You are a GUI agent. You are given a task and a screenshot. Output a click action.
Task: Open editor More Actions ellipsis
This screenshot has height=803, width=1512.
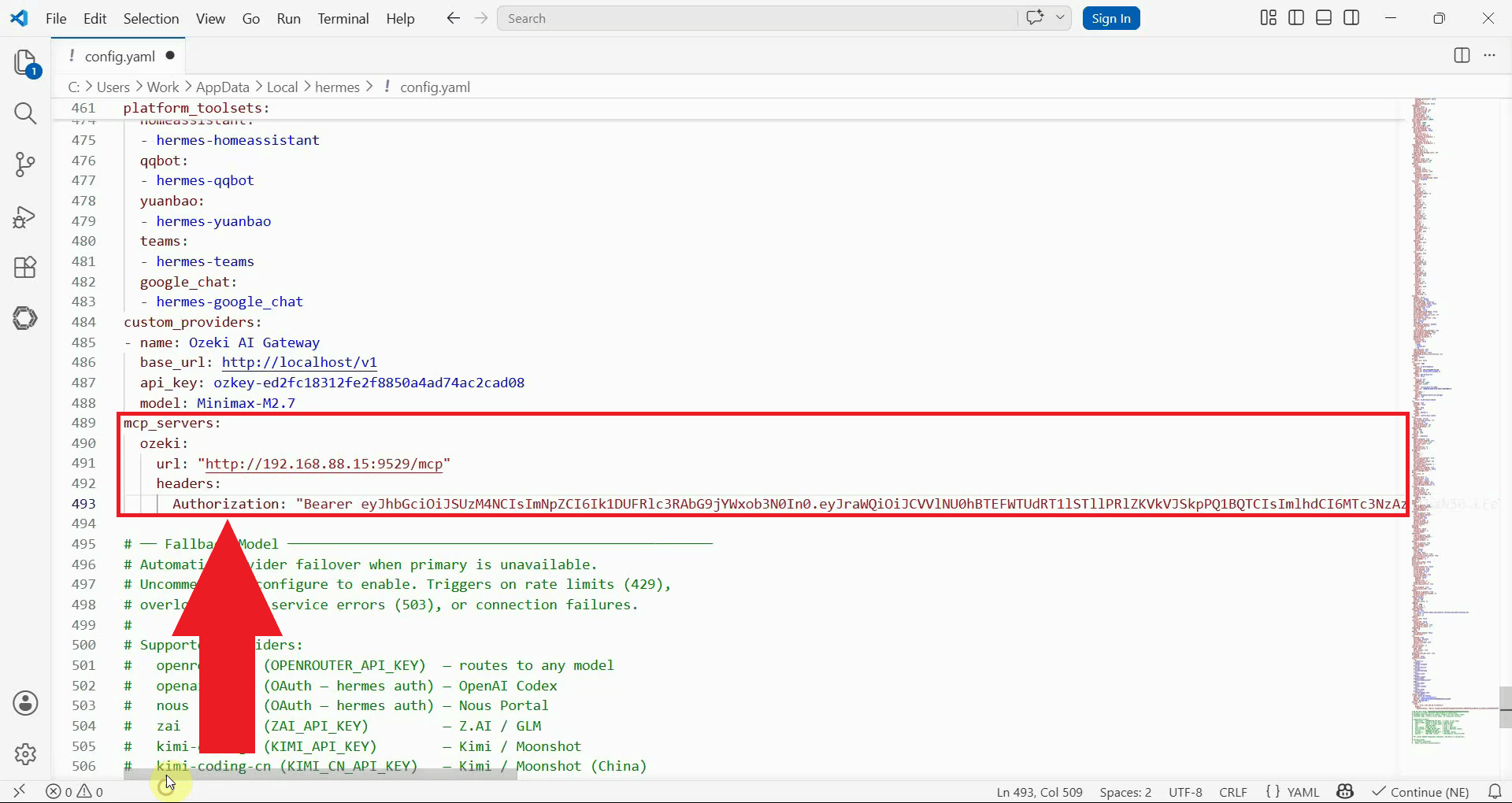tap(1489, 55)
